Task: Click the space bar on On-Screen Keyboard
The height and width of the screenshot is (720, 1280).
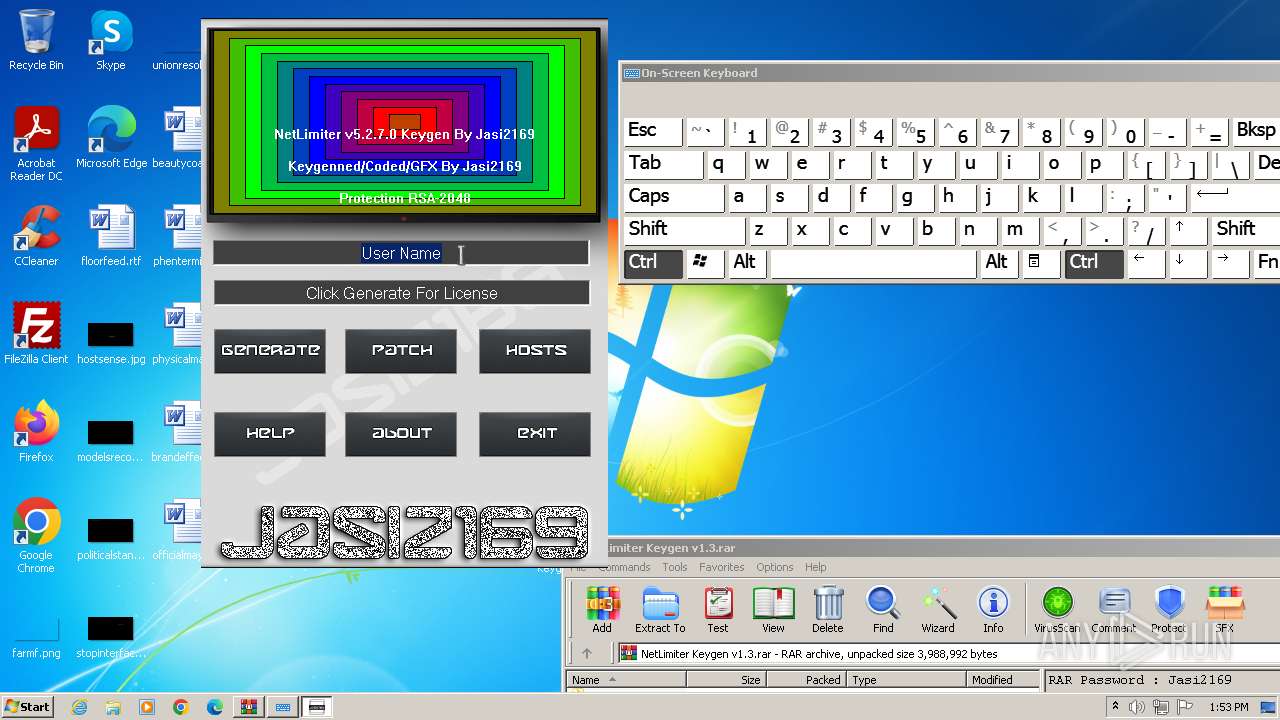Action: point(873,263)
